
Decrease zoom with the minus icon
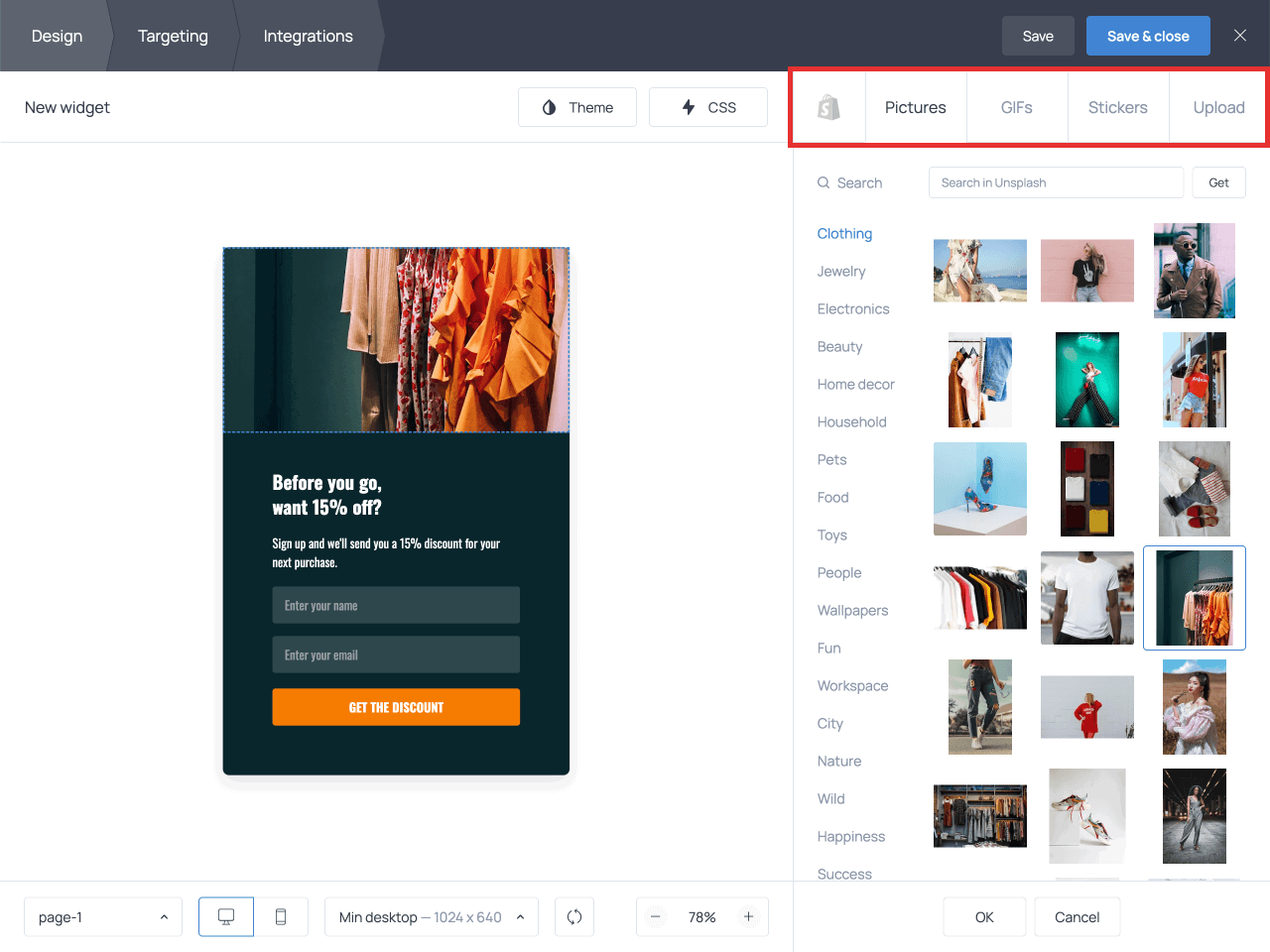click(656, 917)
